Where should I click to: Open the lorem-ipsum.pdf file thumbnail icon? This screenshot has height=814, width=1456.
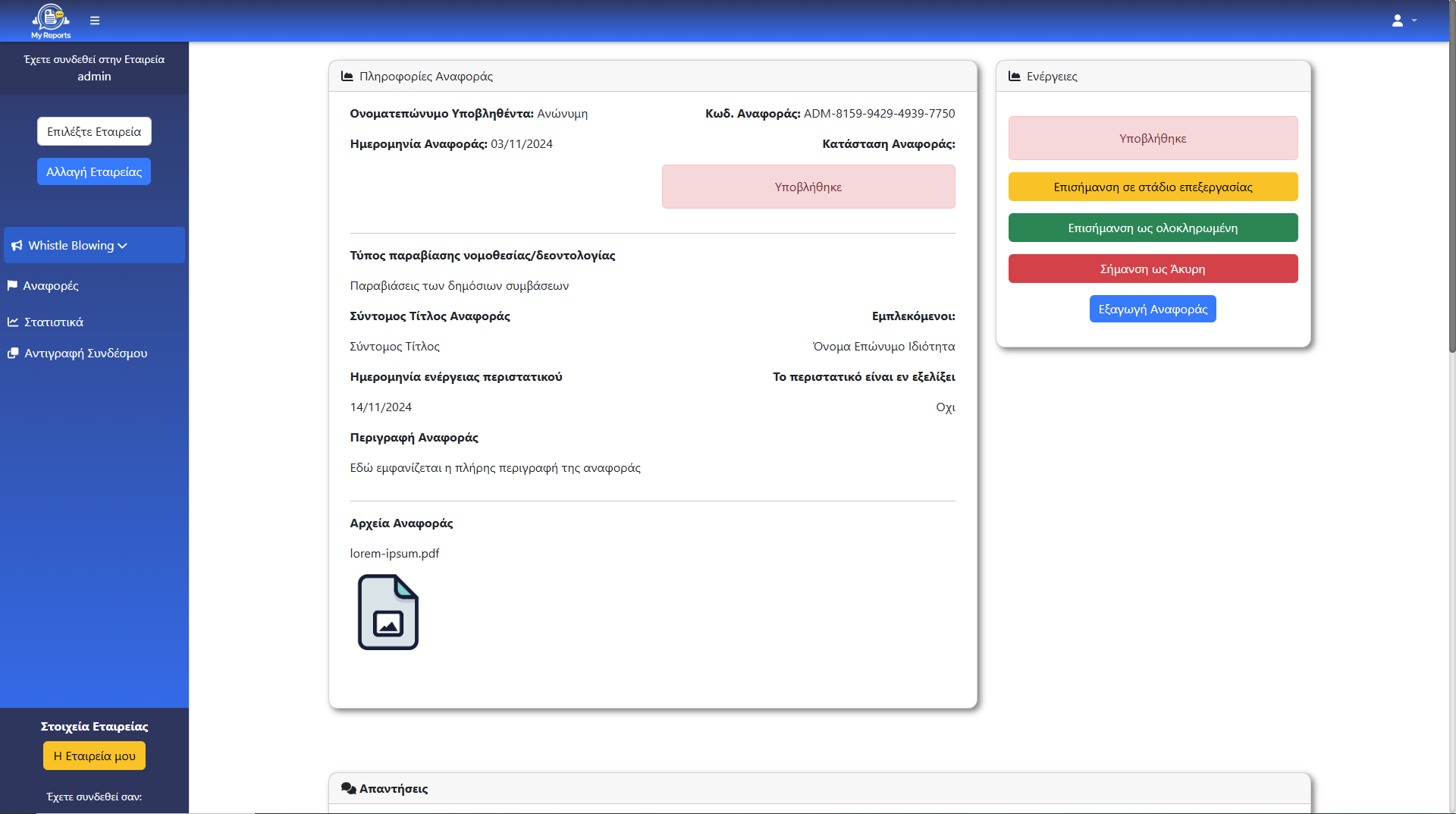388,612
